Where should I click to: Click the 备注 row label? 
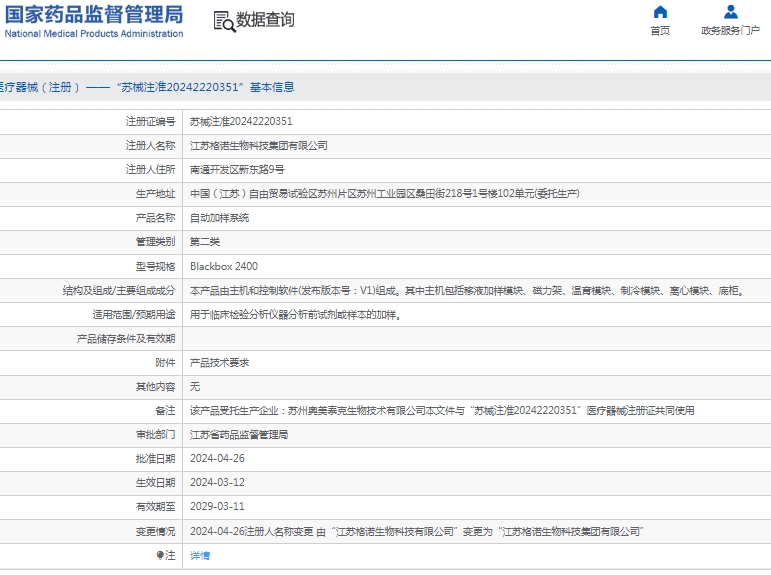[165, 411]
